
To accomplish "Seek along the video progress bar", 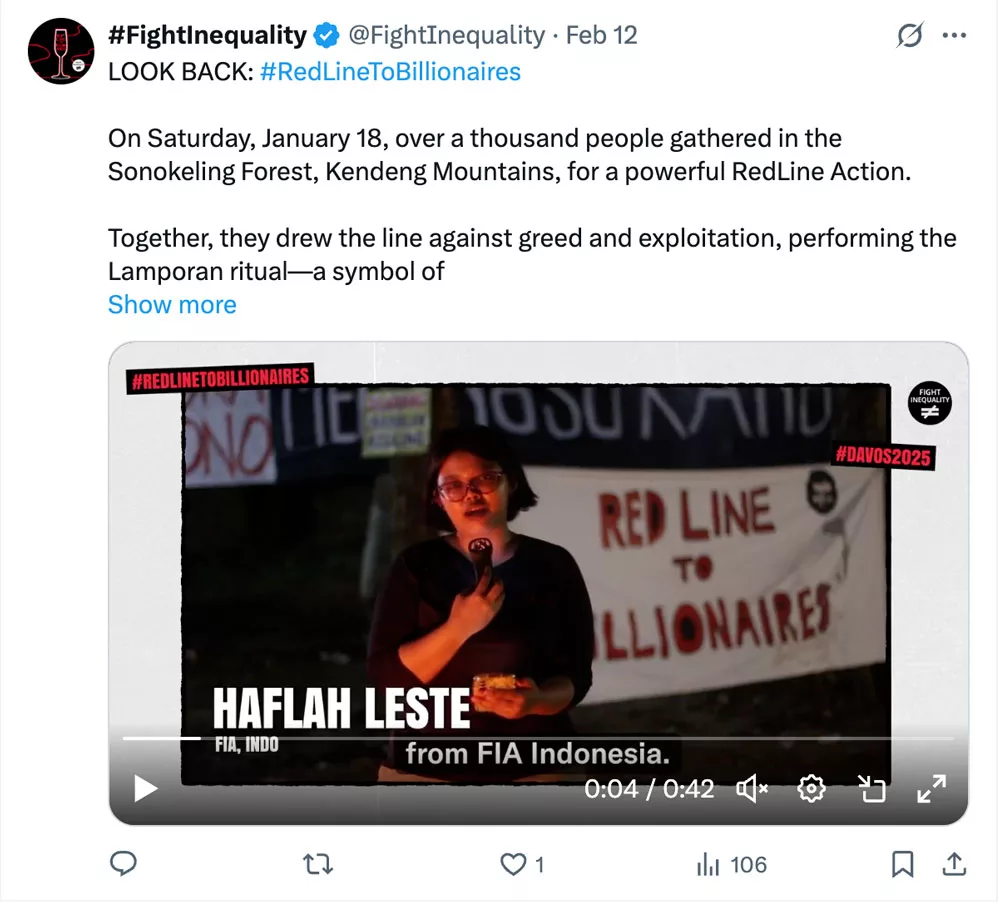I will coord(538,738).
